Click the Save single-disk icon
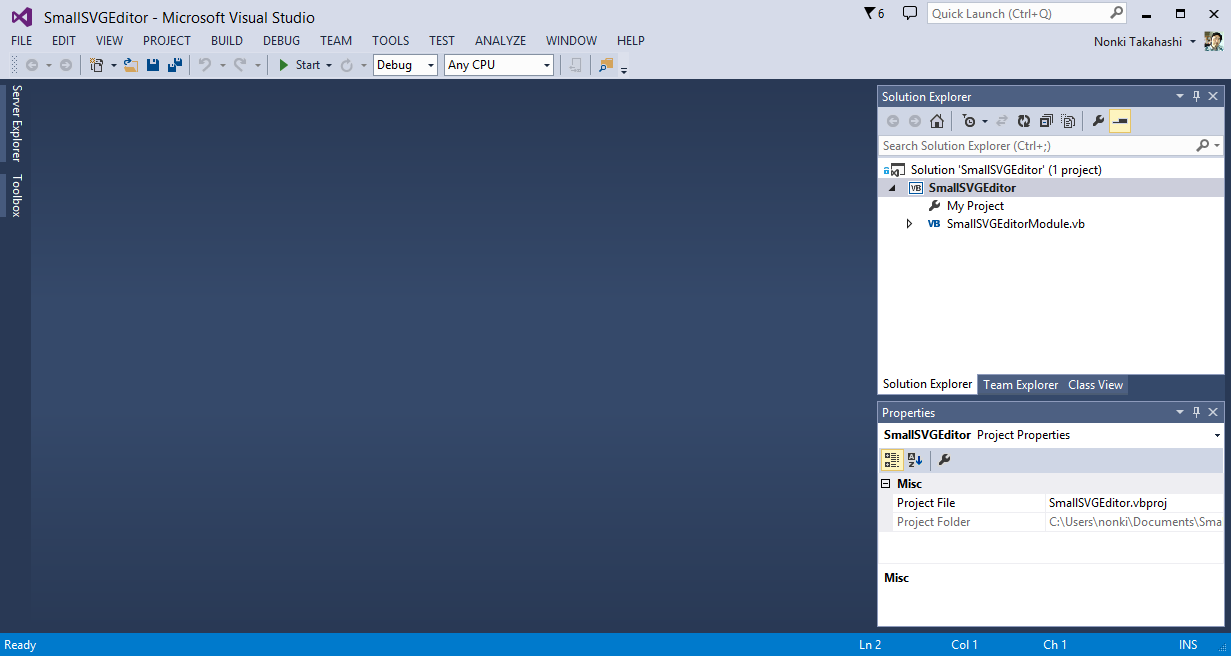The width and height of the screenshot is (1231, 656). coord(153,65)
